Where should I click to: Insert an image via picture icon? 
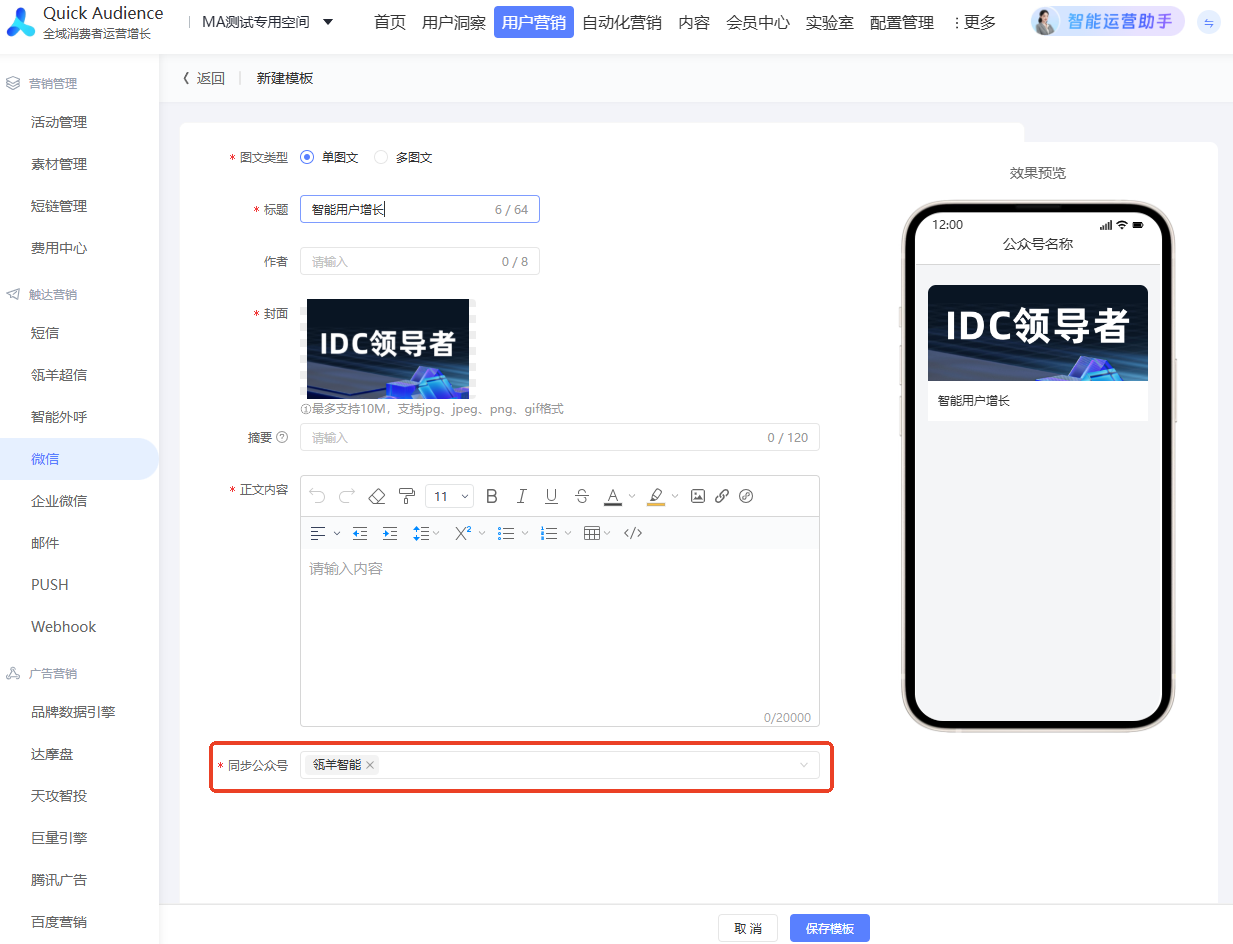coord(698,496)
